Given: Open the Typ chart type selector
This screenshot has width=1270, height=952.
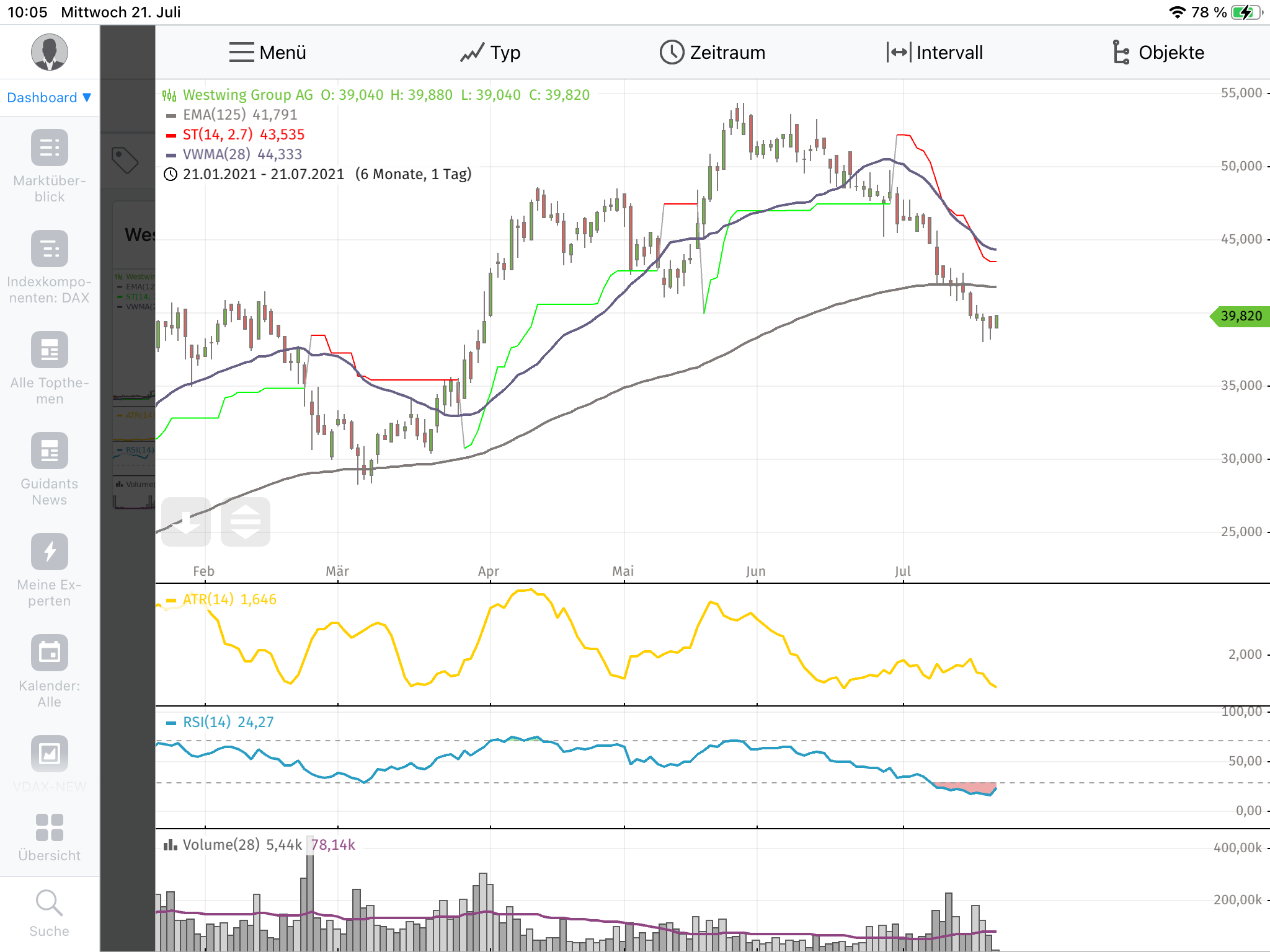Looking at the screenshot, I should click(490, 53).
